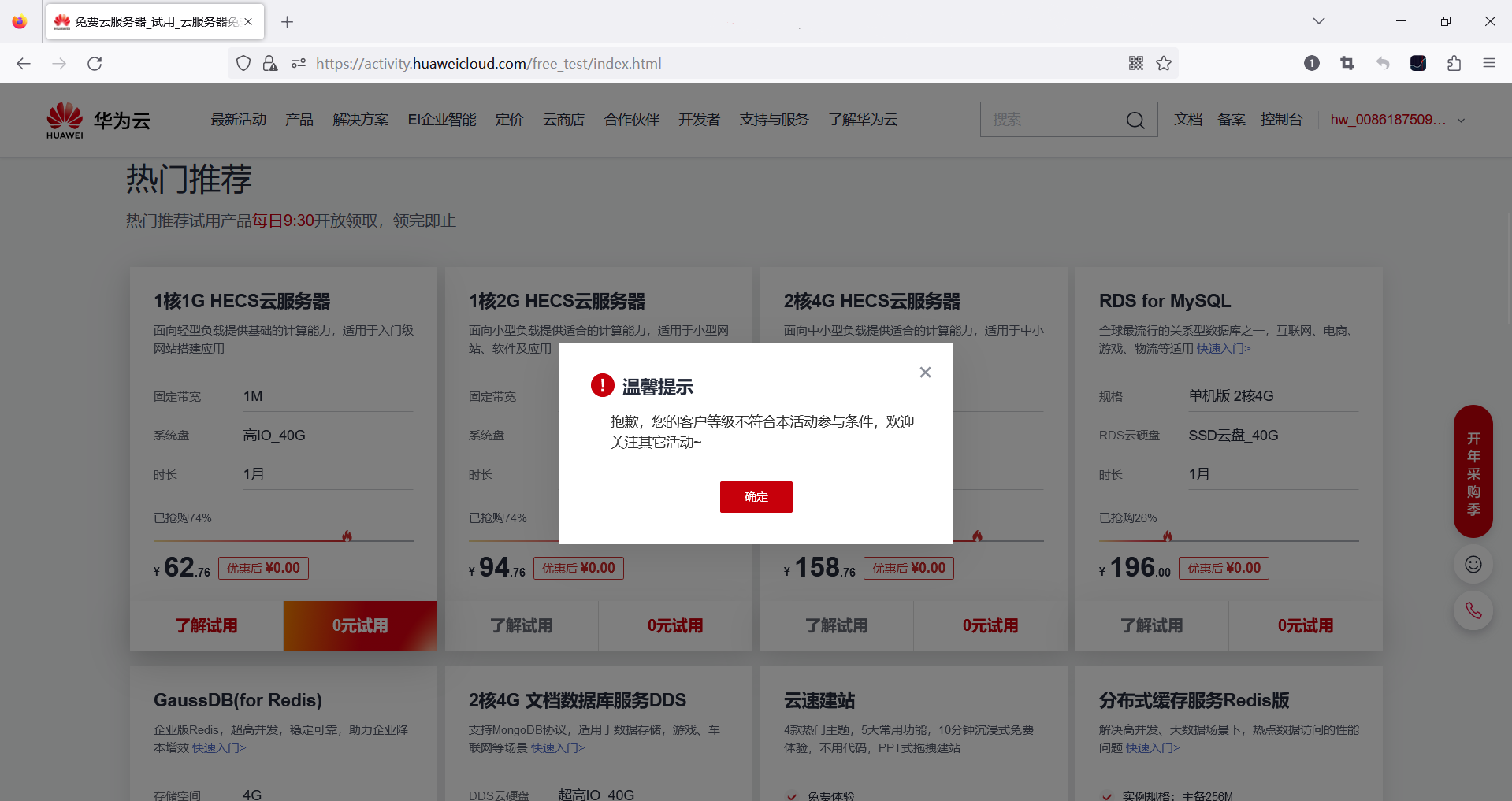Click the phone hotline floating icon
Screen dimensions: 1512x801
pos(1473,610)
